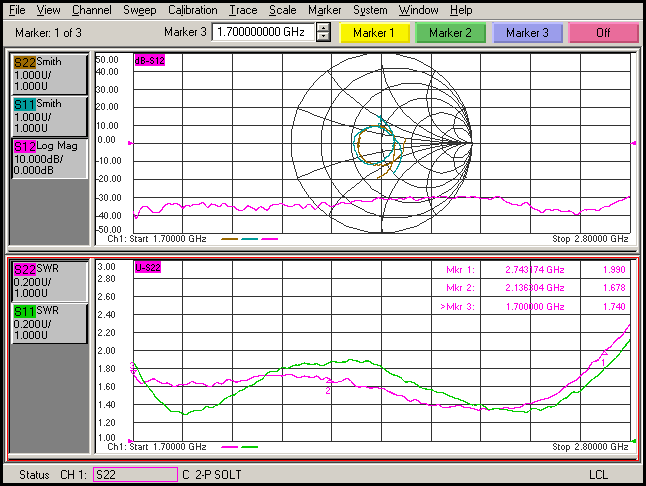Open the Trace menu

242,10
